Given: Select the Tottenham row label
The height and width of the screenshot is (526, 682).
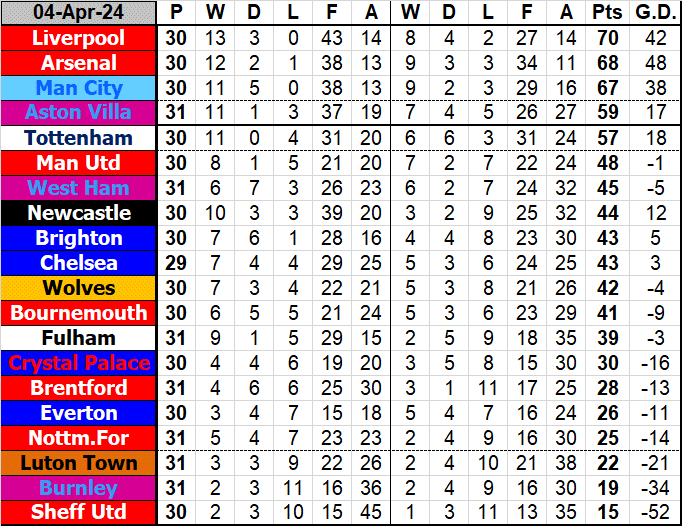Looking at the screenshot, I should click(79, 138).
